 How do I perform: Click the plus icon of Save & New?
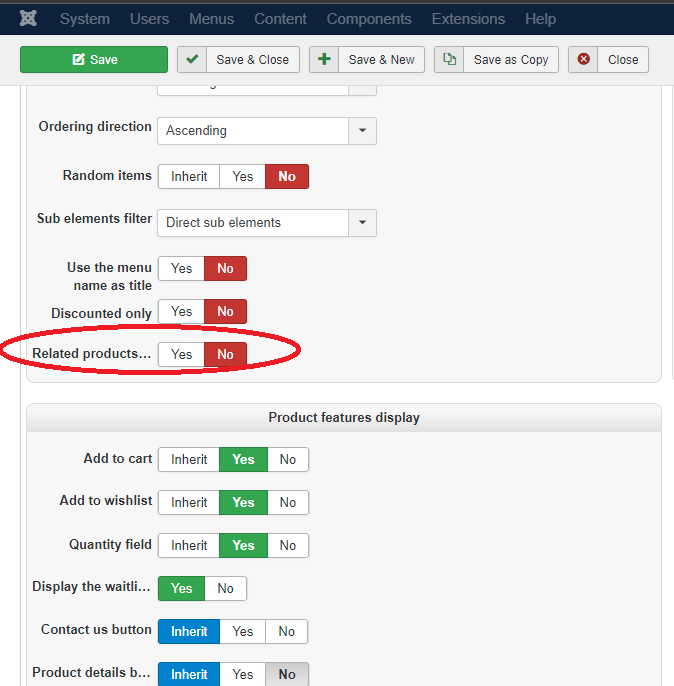(324, 59)
